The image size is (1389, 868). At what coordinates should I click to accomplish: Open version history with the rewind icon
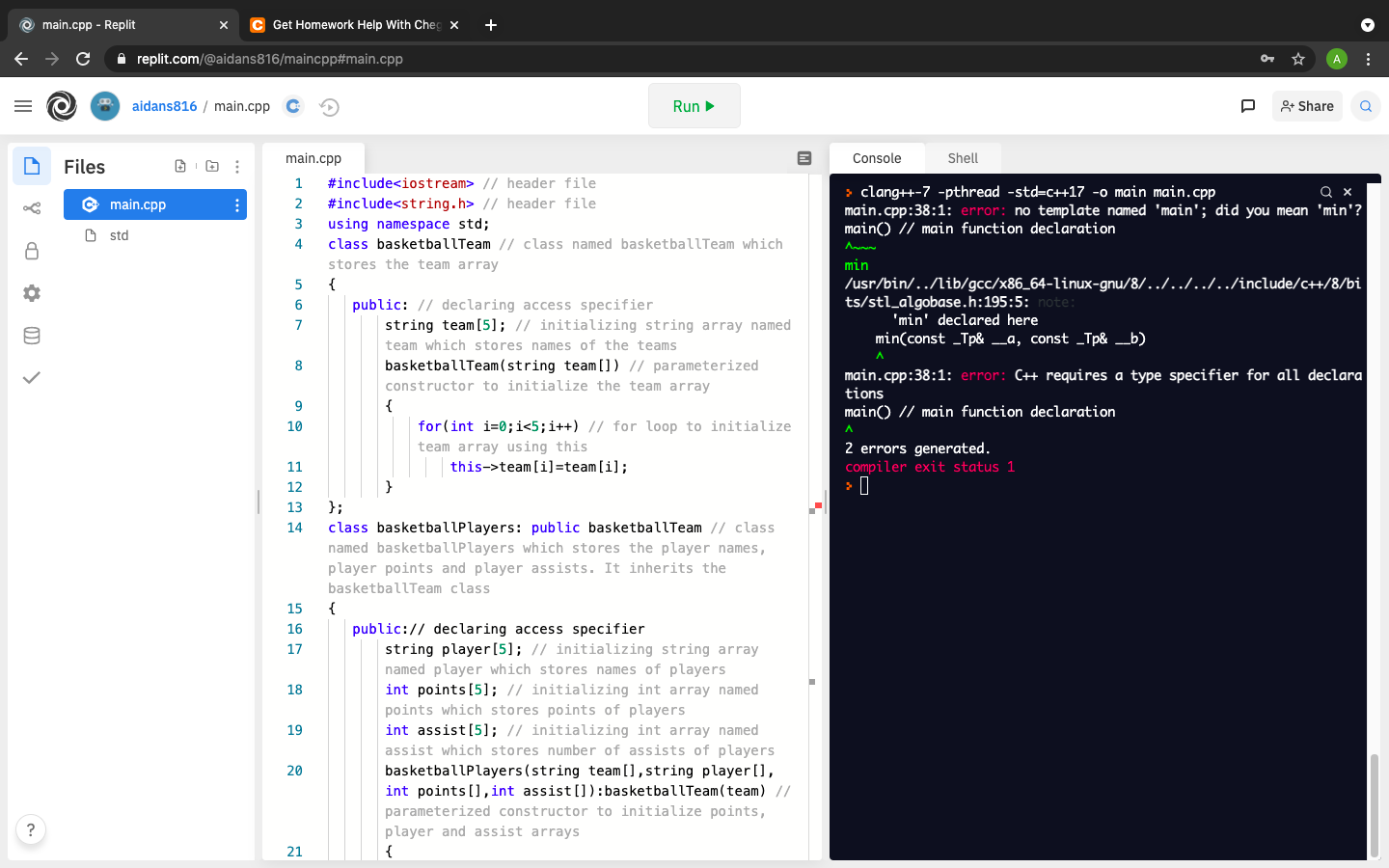(329, 107)
